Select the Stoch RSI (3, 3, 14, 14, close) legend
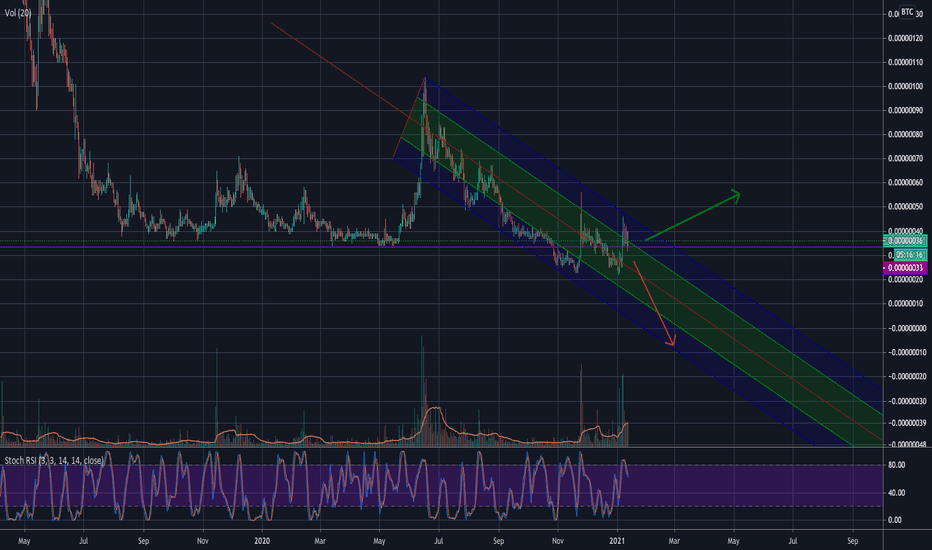Viewport: 932px width, 550px height. click(54, 460)
